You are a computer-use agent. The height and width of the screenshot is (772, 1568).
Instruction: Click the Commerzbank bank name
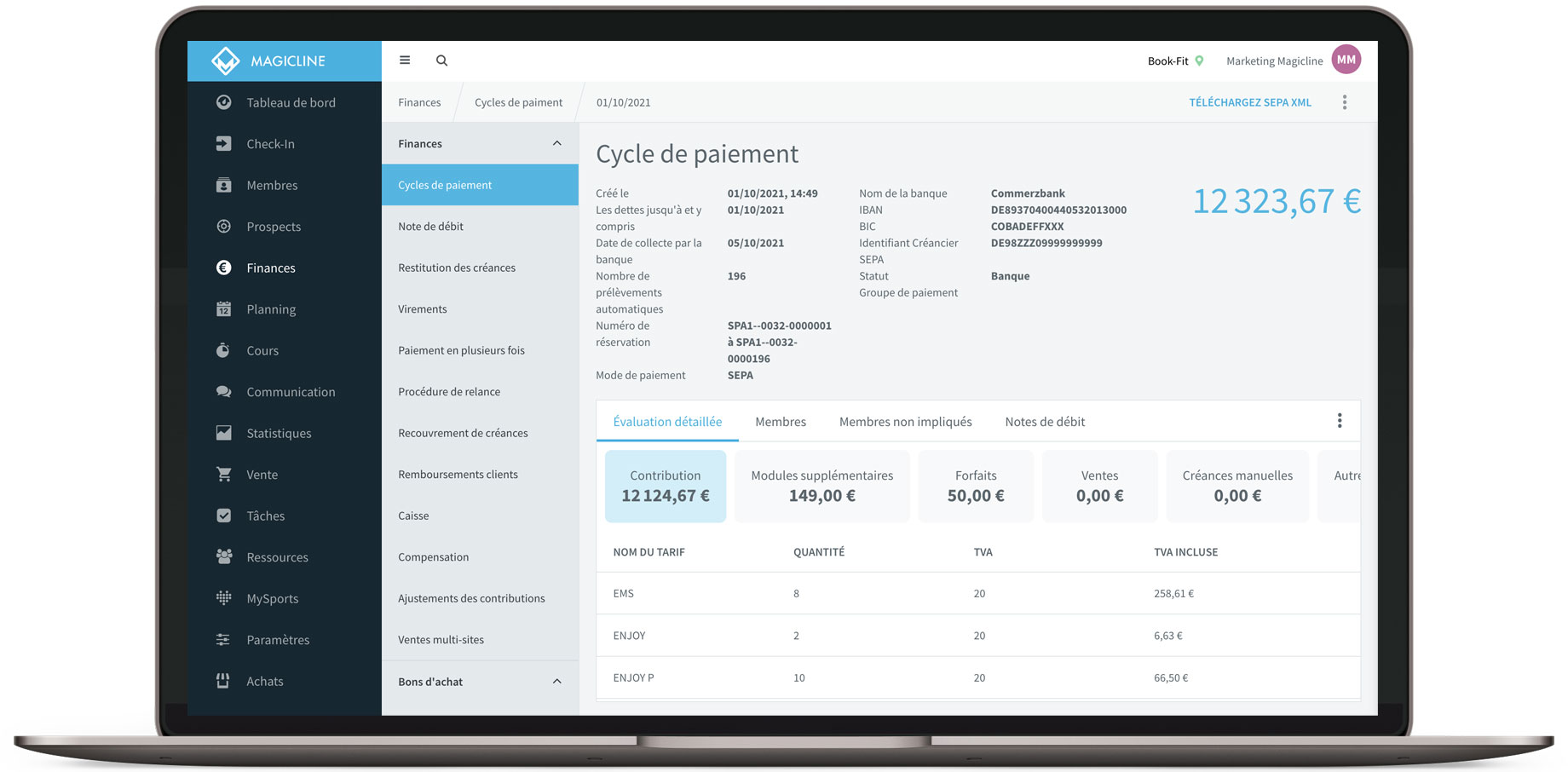click(1028, 193)
